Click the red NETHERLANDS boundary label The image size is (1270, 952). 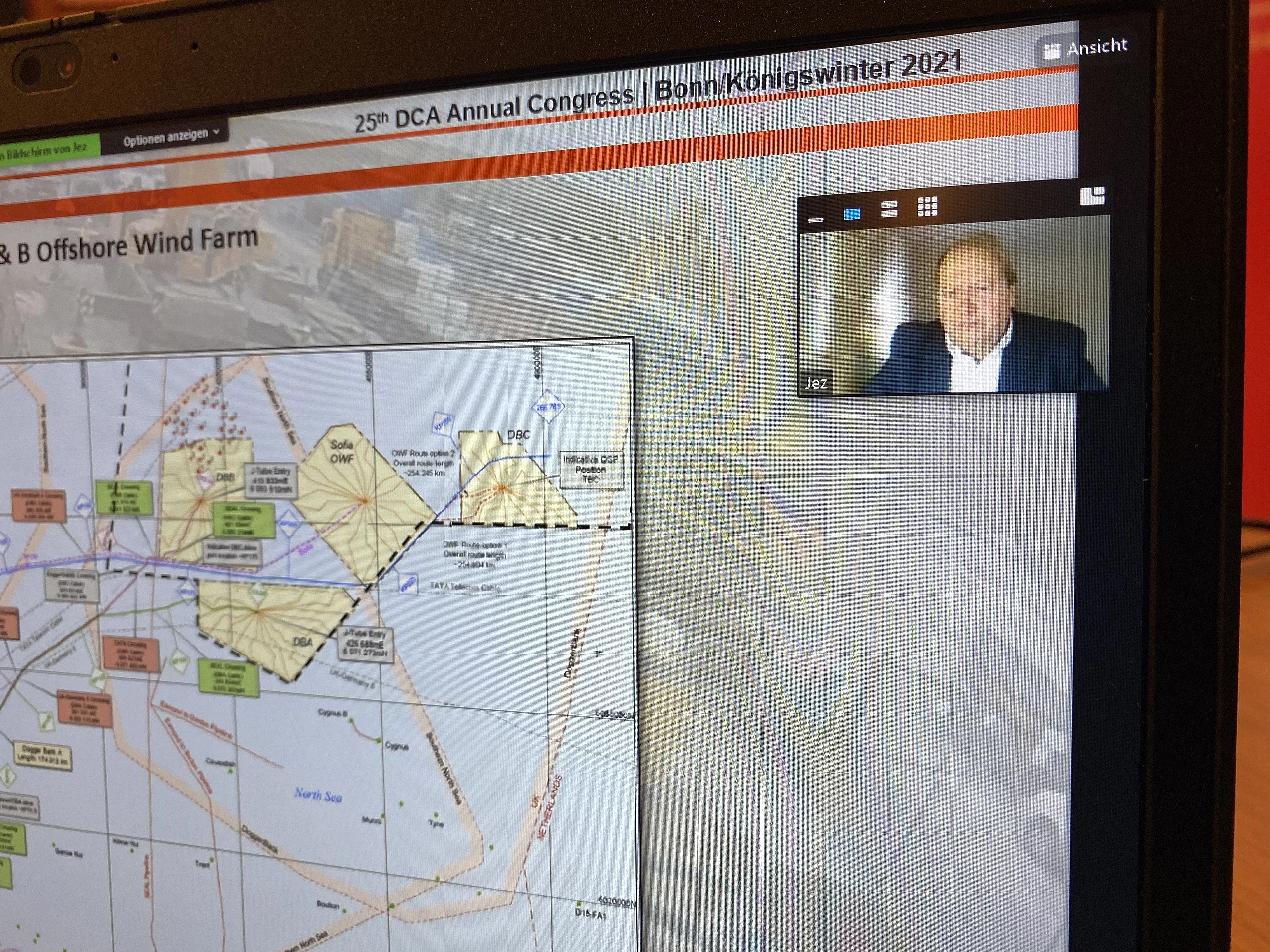click(x=550, y=807)
